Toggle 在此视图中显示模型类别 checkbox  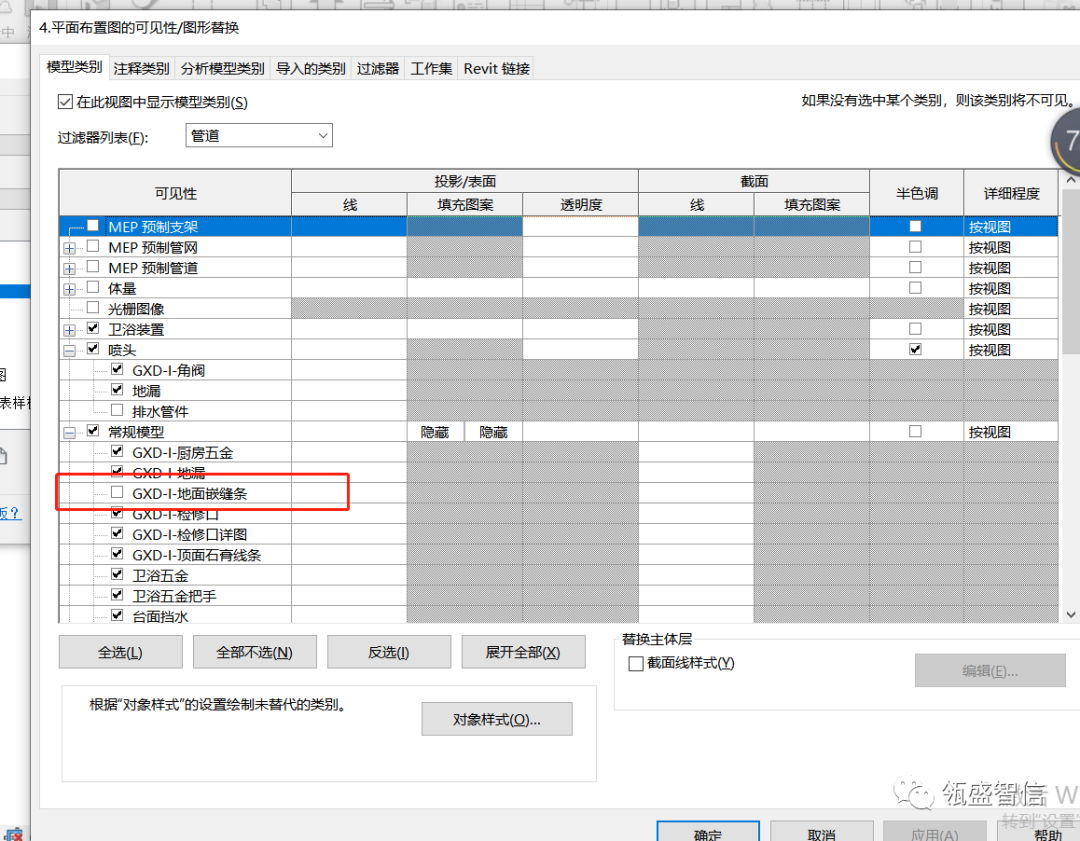[65, 102]
